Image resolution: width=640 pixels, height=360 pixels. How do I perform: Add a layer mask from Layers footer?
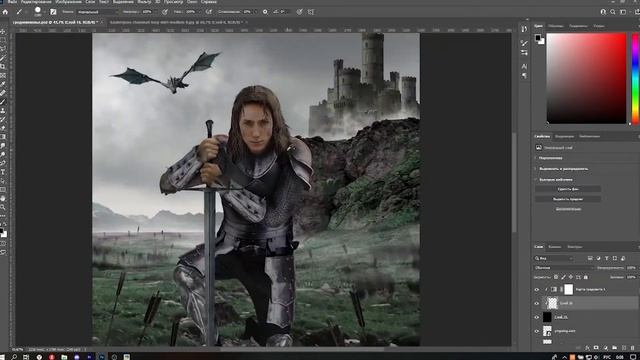coord(596,348)
